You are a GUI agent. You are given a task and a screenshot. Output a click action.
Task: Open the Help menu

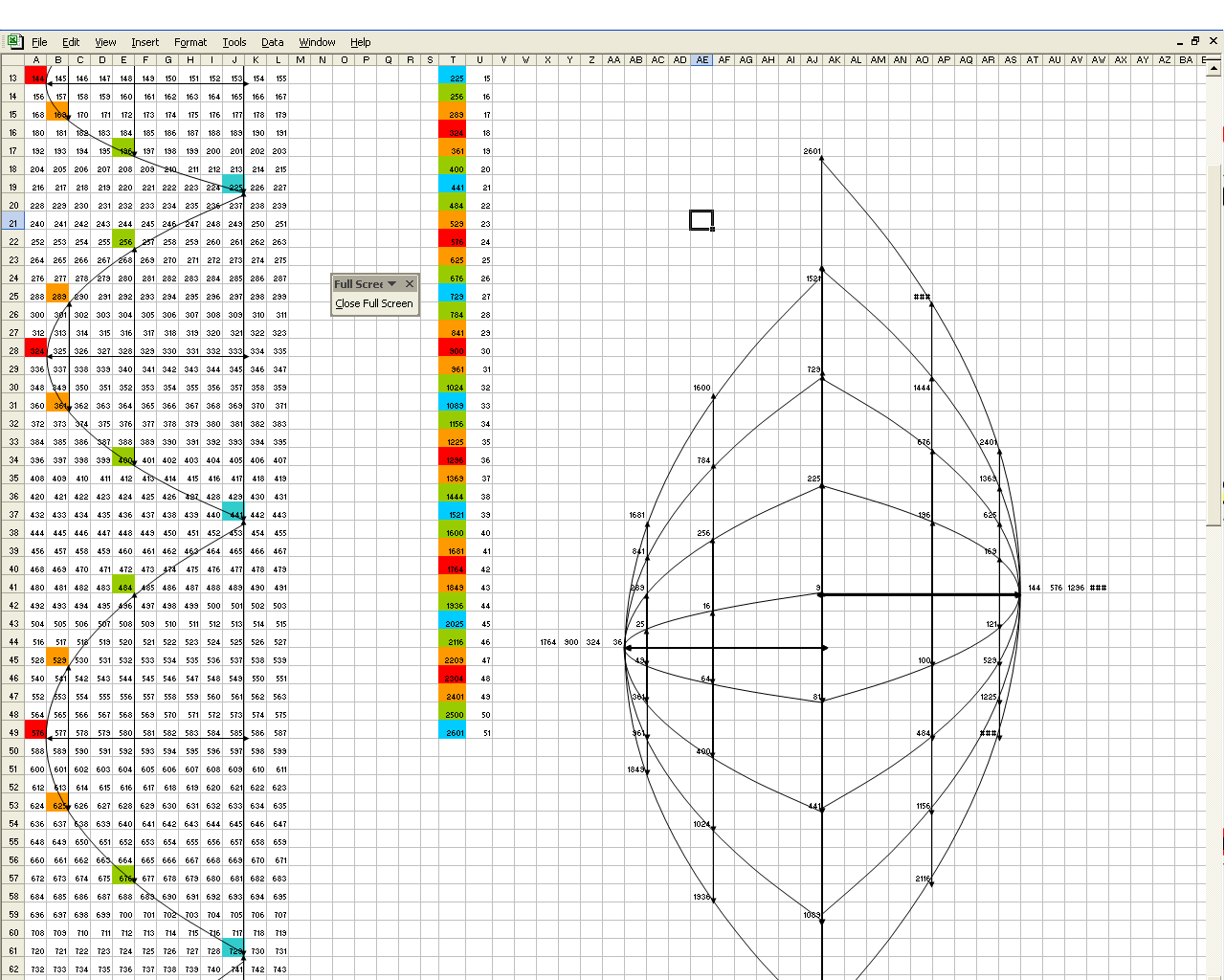tap(360, 42)
